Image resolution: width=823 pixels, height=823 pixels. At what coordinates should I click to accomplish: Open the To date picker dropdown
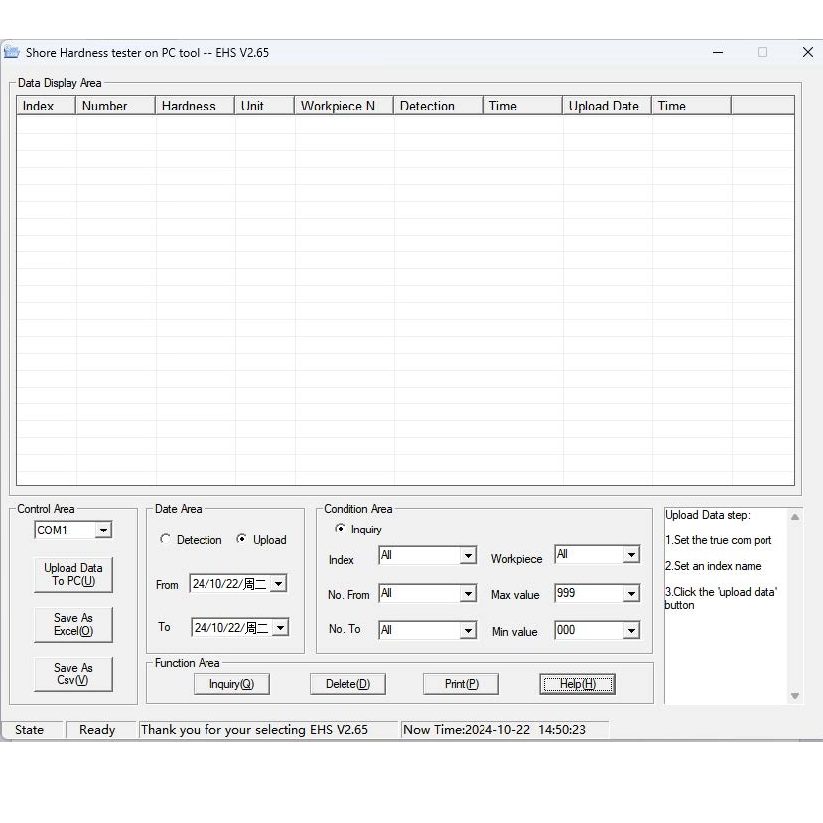click(281, 628)
